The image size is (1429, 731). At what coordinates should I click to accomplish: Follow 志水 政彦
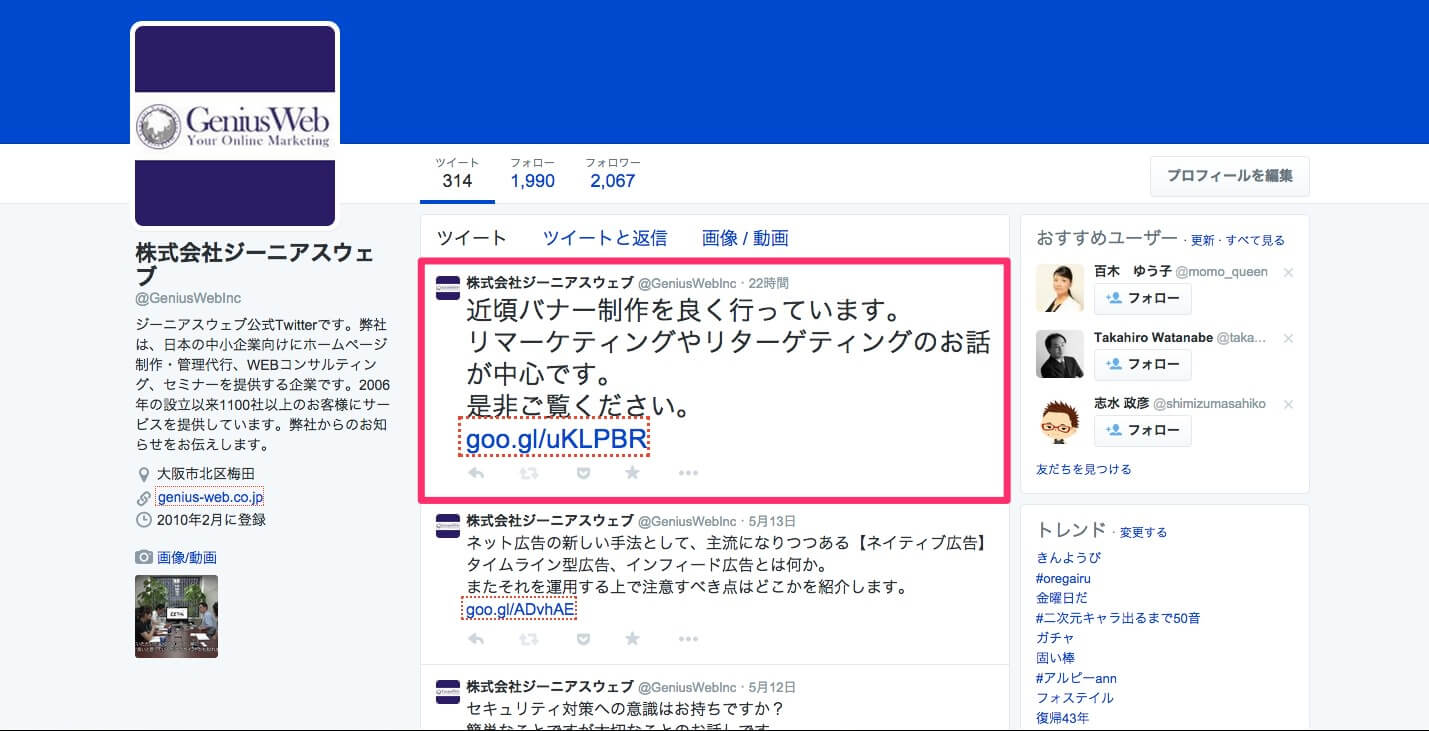(x=1143, y=430)
